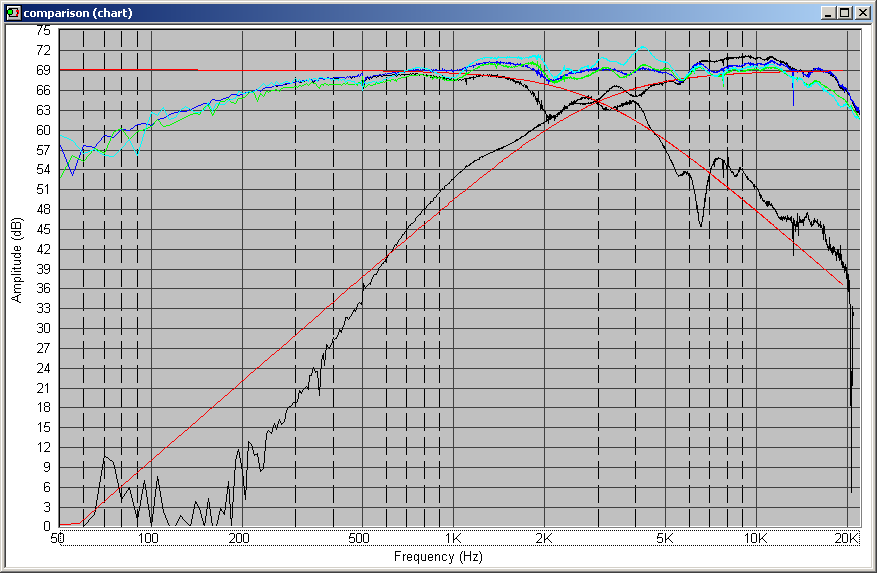This screenshot has height=573, width=877.
Task: Click the 30 dB axis value
Action: (x=43, y=328)
